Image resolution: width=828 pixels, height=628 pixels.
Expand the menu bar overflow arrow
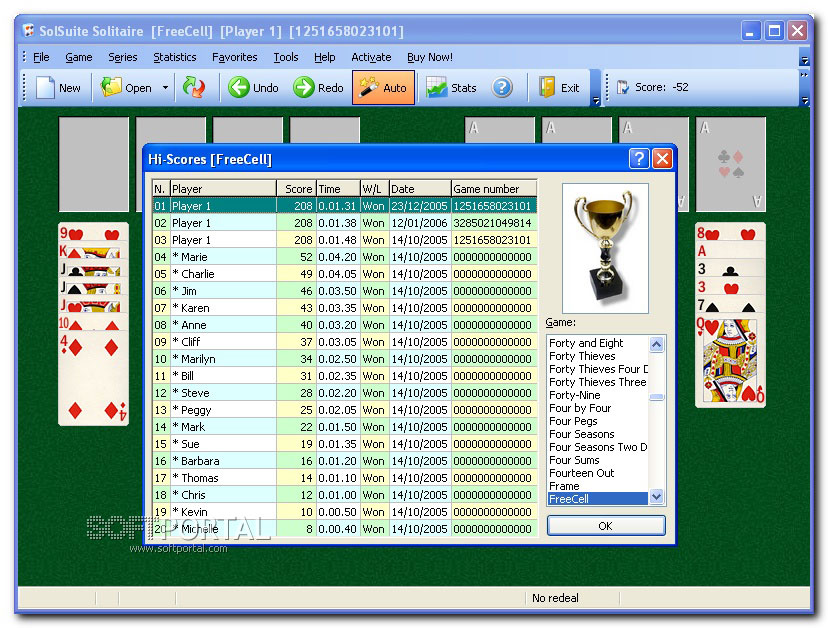click(804, 60)
